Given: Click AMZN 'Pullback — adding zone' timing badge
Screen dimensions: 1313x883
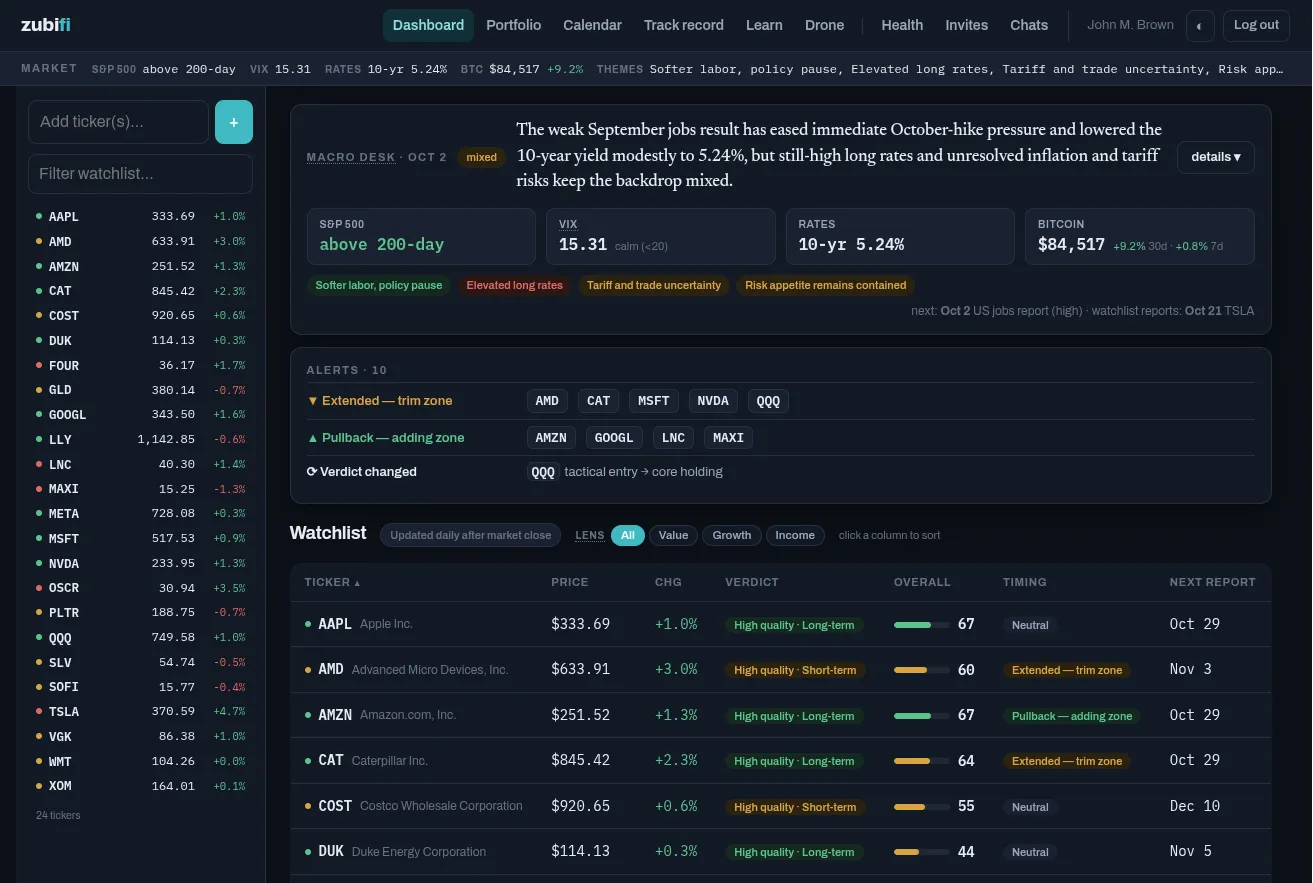Looking at the screenshot, I should [x=1072, y=716].
